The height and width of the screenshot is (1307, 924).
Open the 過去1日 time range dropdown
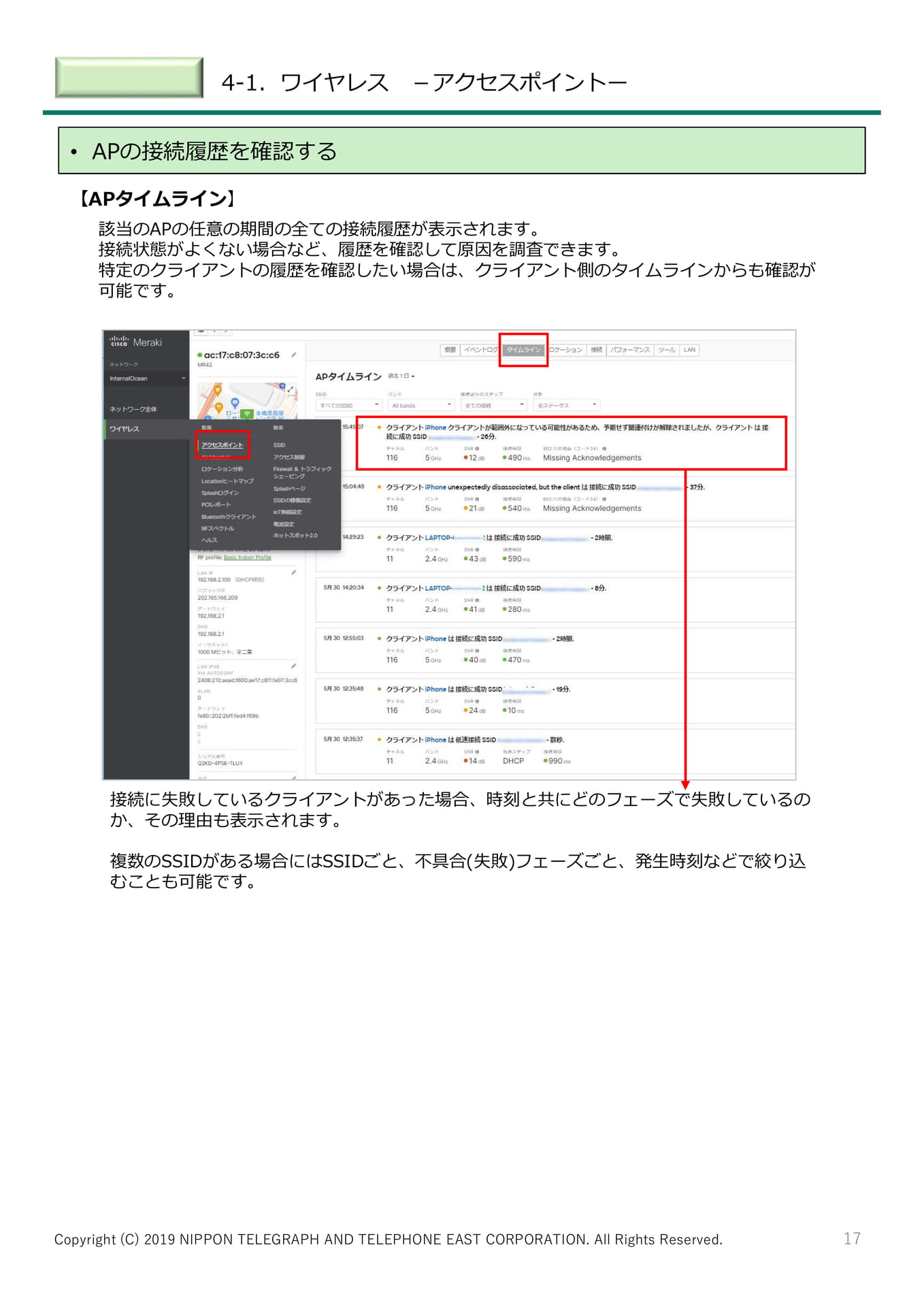401,376
